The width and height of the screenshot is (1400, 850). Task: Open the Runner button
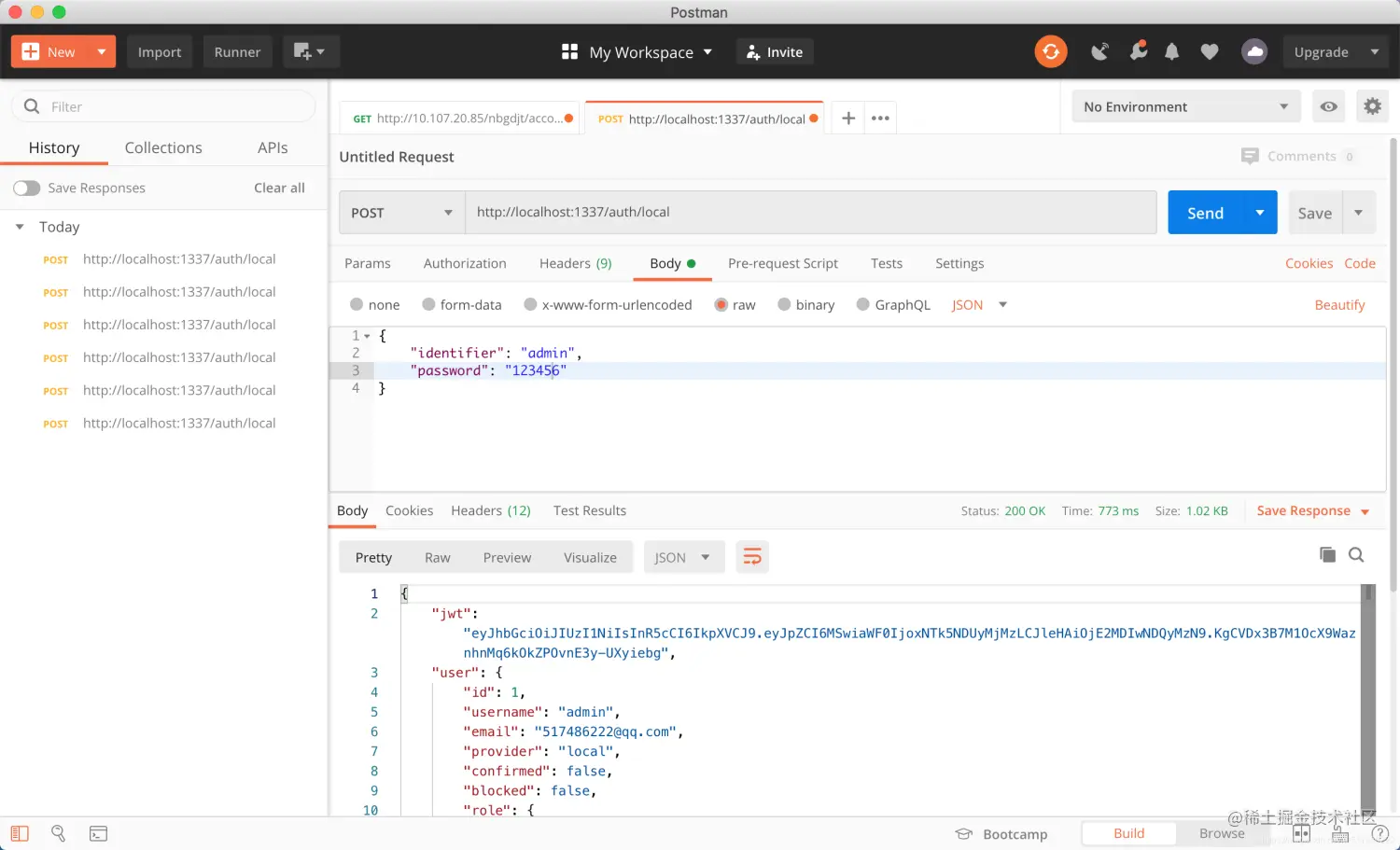[237, 51]
